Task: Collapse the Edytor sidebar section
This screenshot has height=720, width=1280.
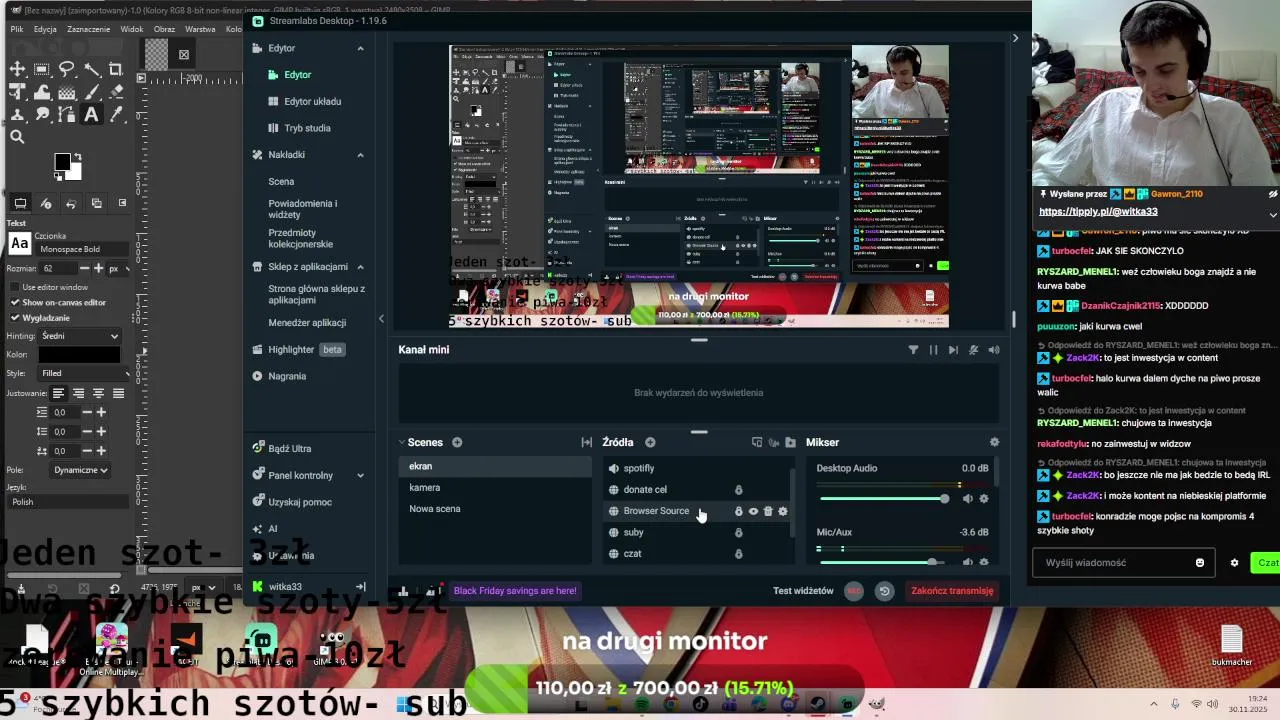Action: [x=360, y=48]
